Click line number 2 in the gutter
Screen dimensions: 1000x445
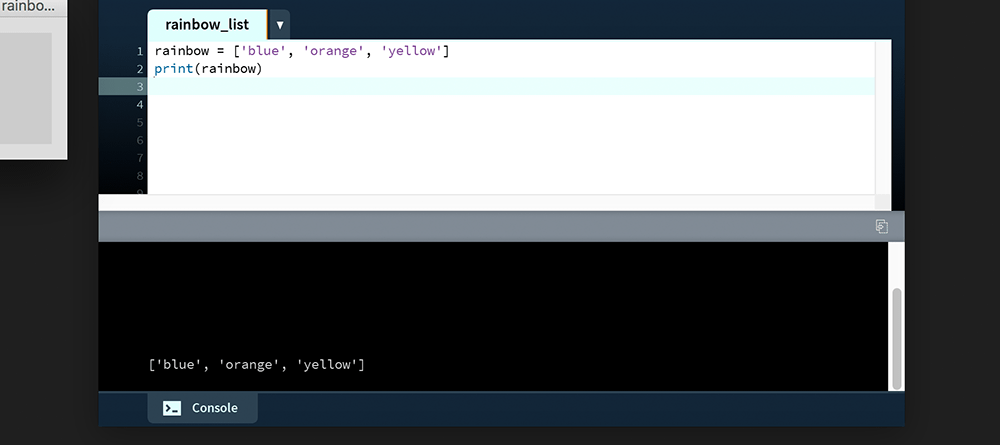[x=140, y=69]
